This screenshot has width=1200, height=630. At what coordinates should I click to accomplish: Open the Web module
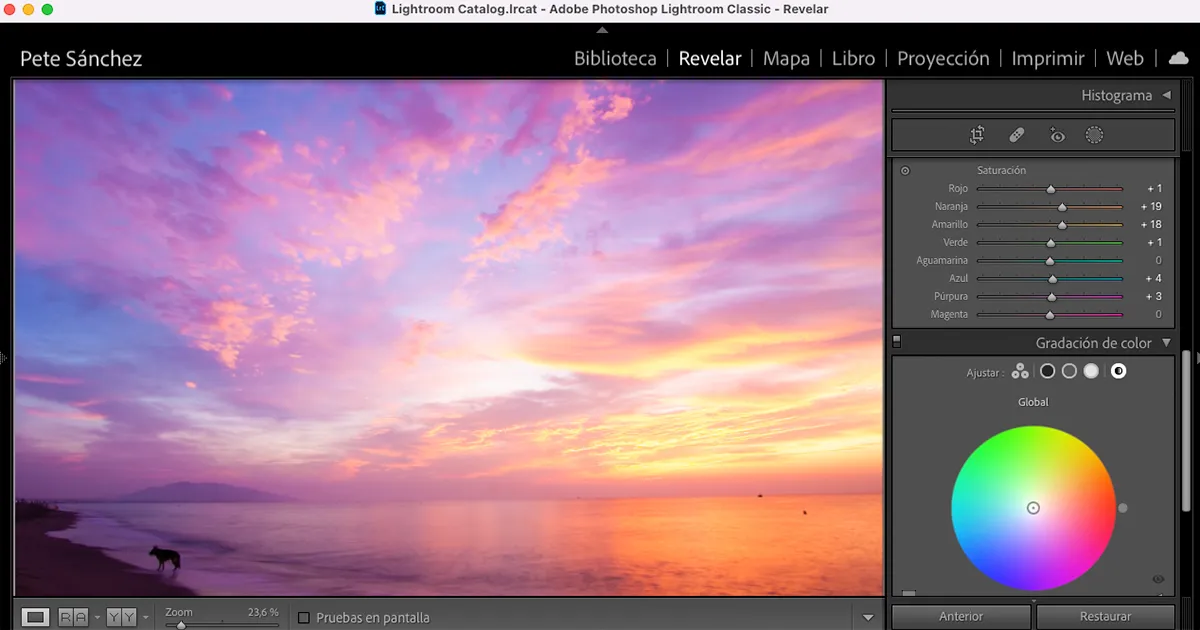point(1125,58)
